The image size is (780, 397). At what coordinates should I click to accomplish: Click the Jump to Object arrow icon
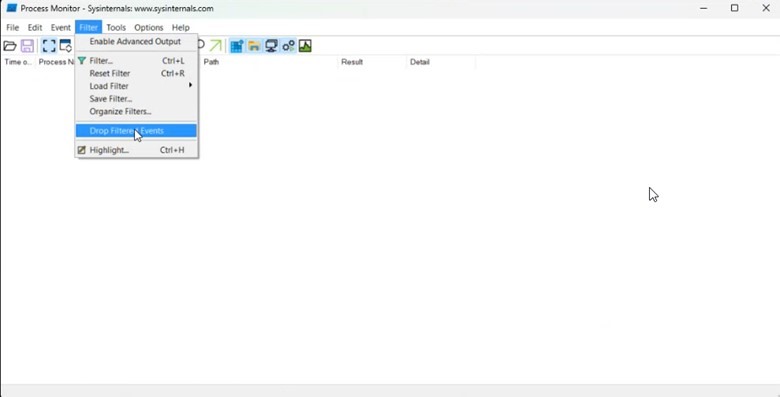pyautogui.click(x=215, y=46)
